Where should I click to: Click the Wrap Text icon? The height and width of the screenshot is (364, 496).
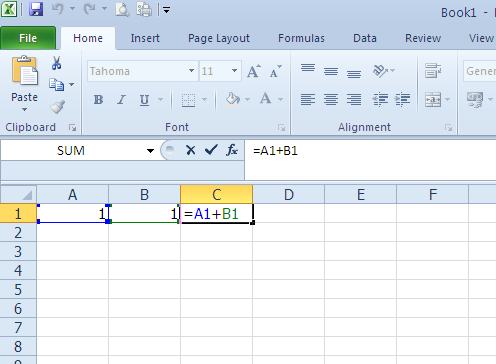433,71
